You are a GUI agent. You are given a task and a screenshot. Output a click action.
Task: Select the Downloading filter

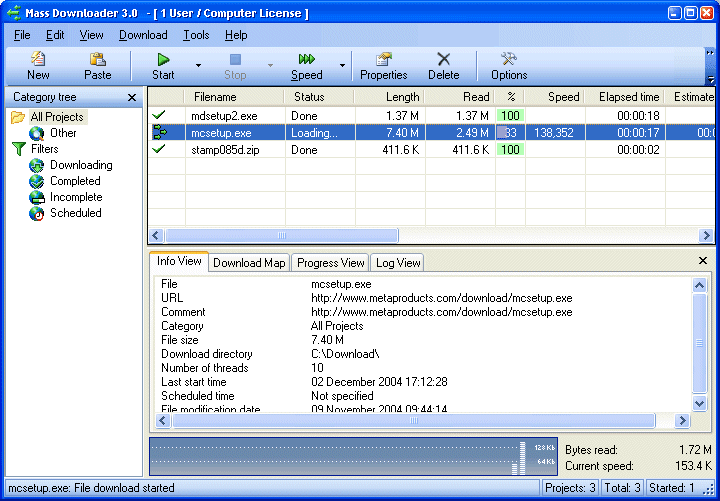[81, 165]
